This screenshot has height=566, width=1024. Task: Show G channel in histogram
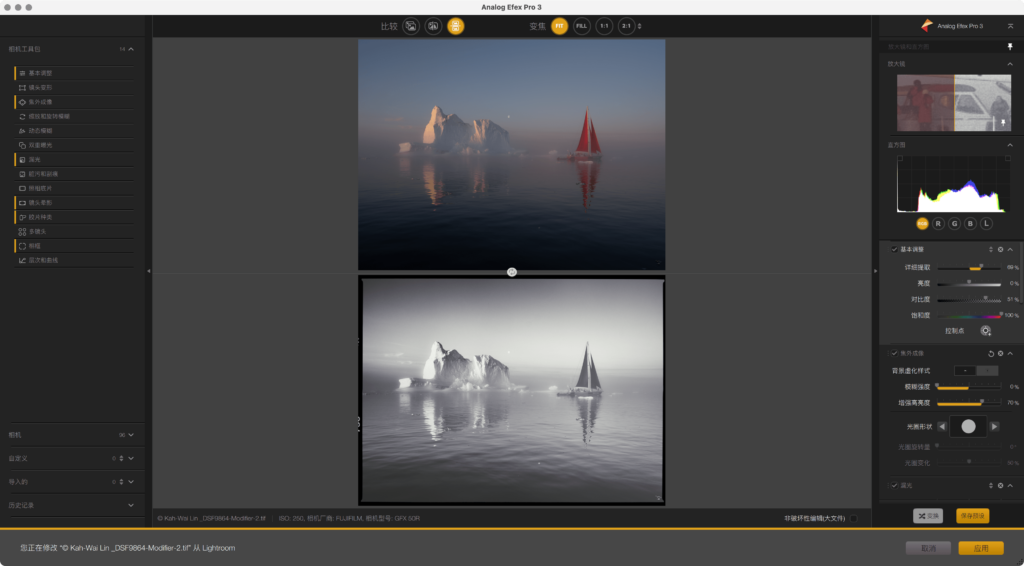954,223
